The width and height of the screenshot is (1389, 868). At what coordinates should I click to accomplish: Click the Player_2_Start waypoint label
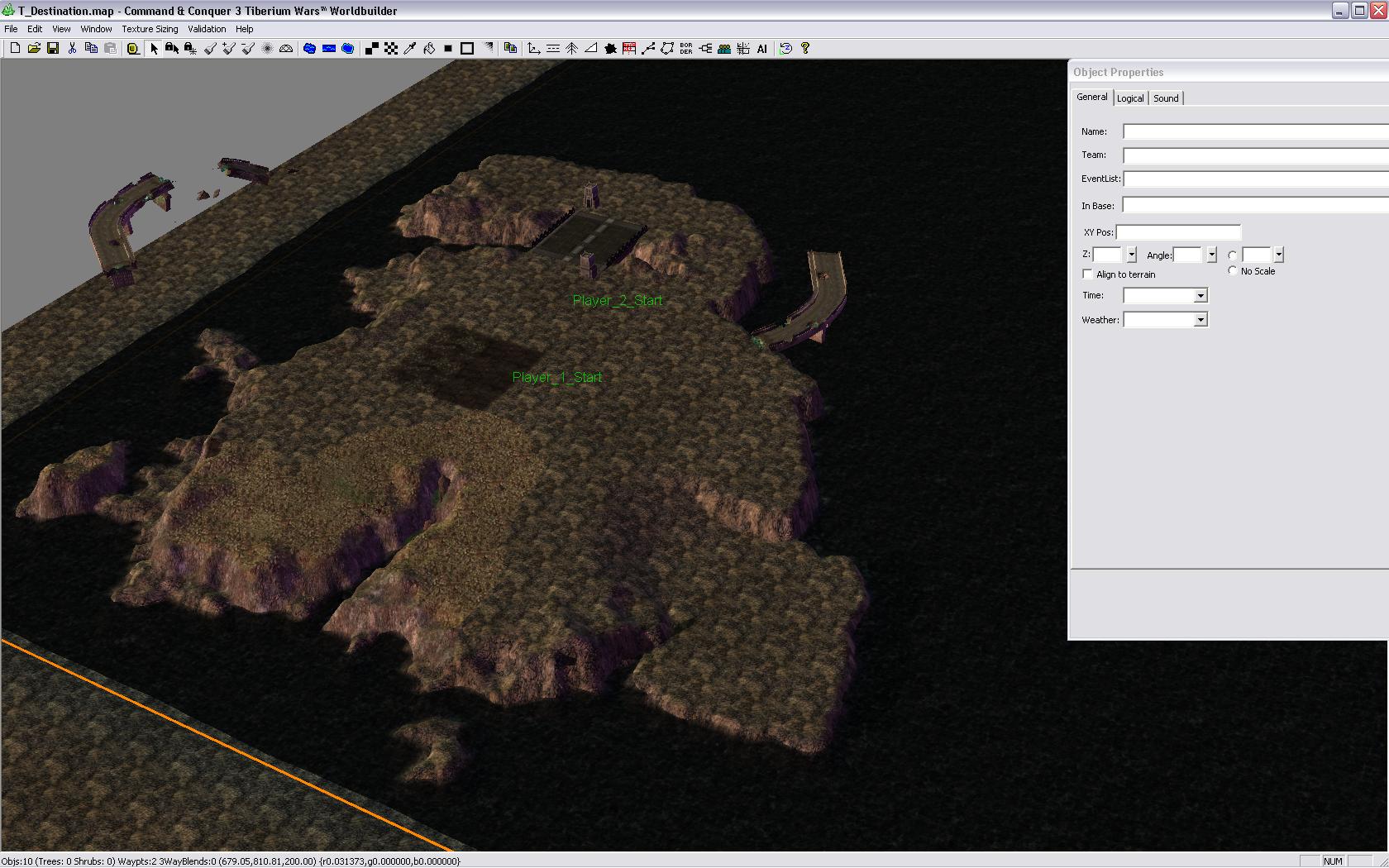(618, 301)
